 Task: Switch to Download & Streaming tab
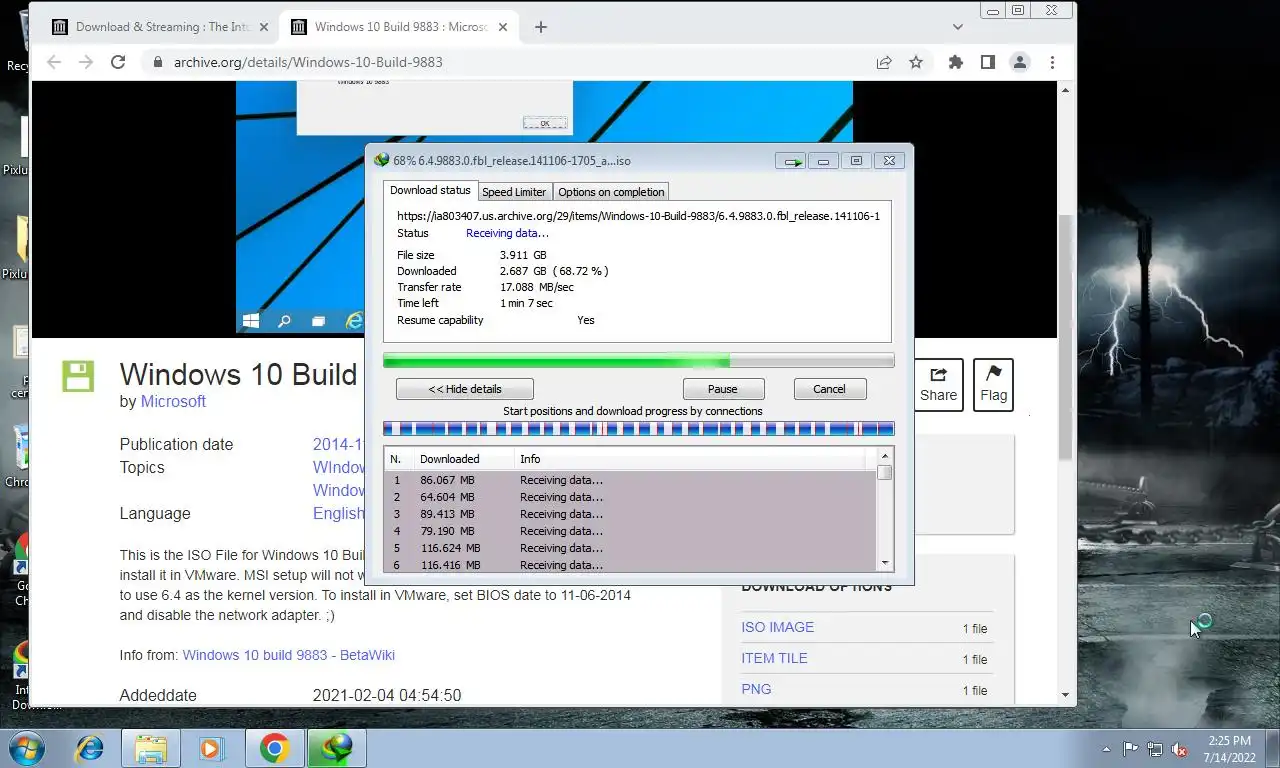pyautogui.click(x=160, y=27)
